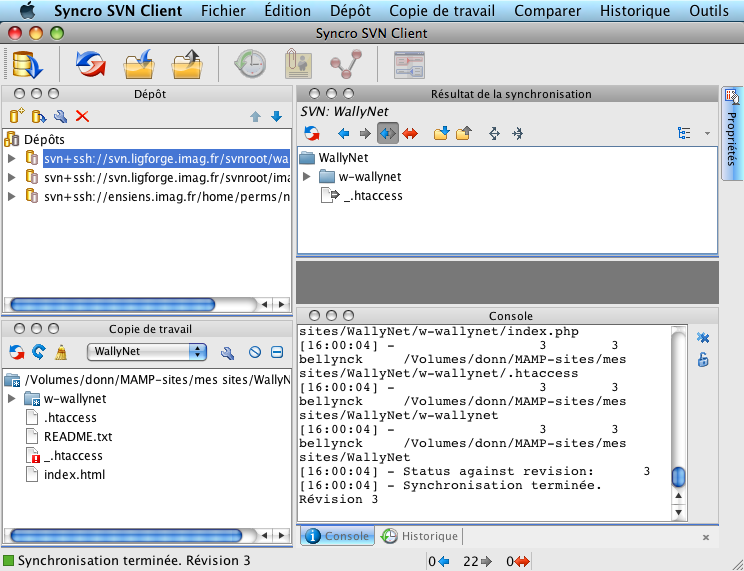Click the repository checkout database icon in main toolbar
This screenshot has width=744, height=571.
click(27, 64)
